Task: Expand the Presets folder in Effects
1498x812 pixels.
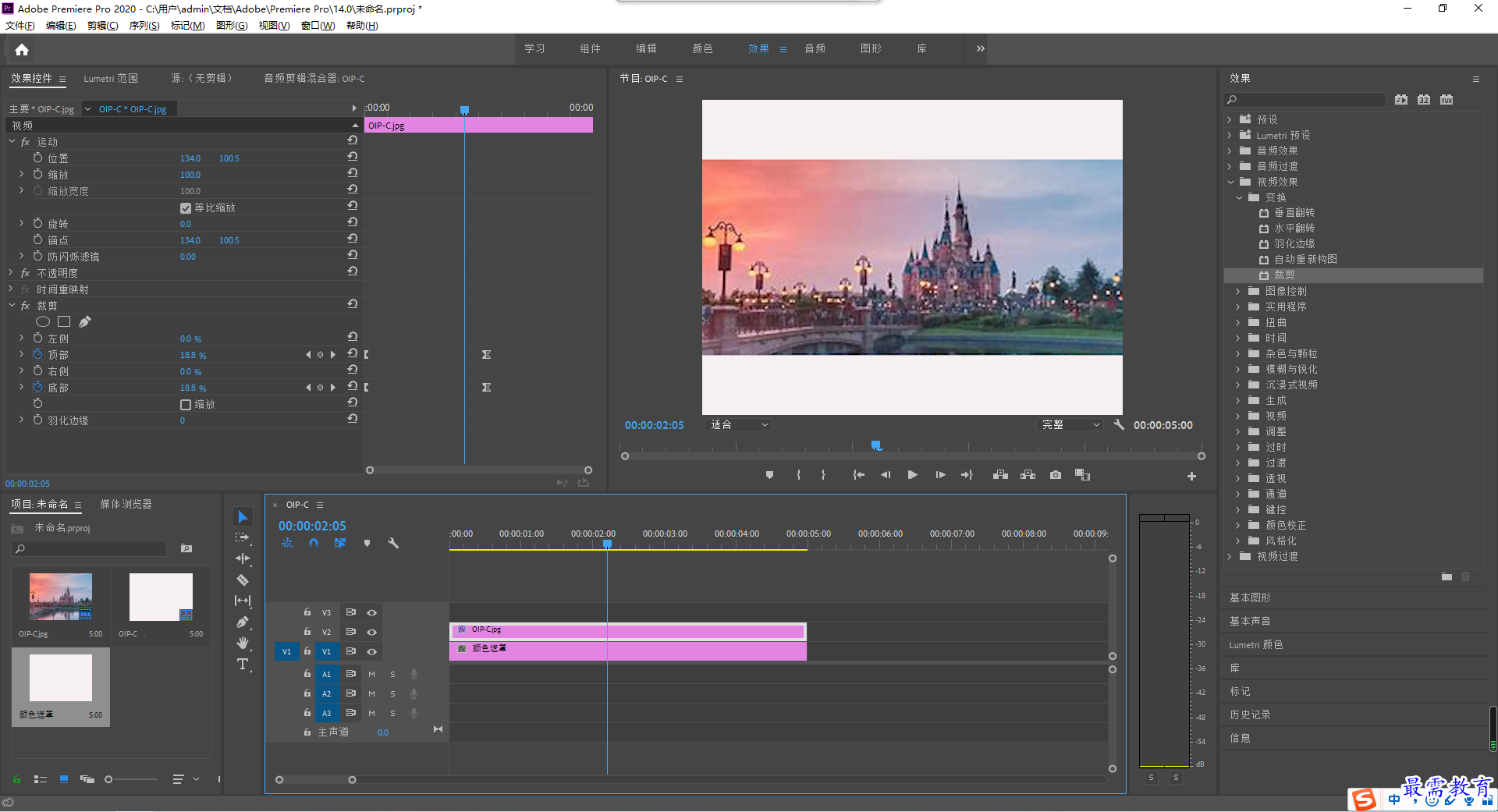Action: coord(1230,119)
